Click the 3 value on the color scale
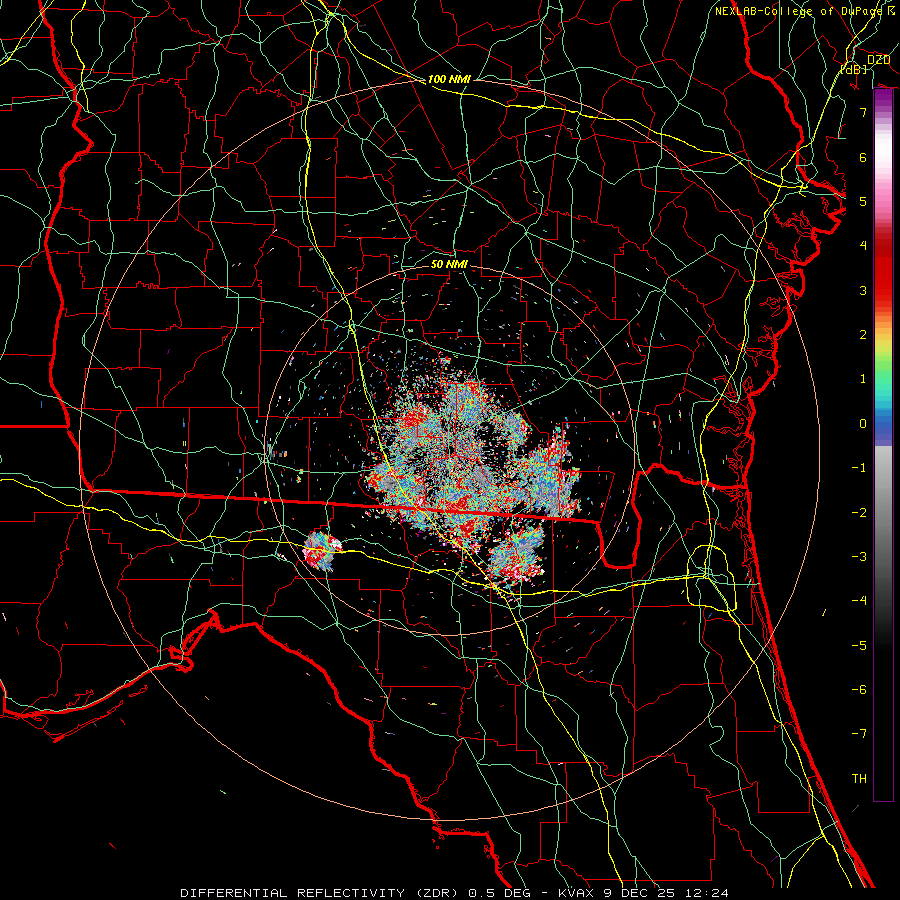This screenshot has width=900, height=900. [863, 290]
